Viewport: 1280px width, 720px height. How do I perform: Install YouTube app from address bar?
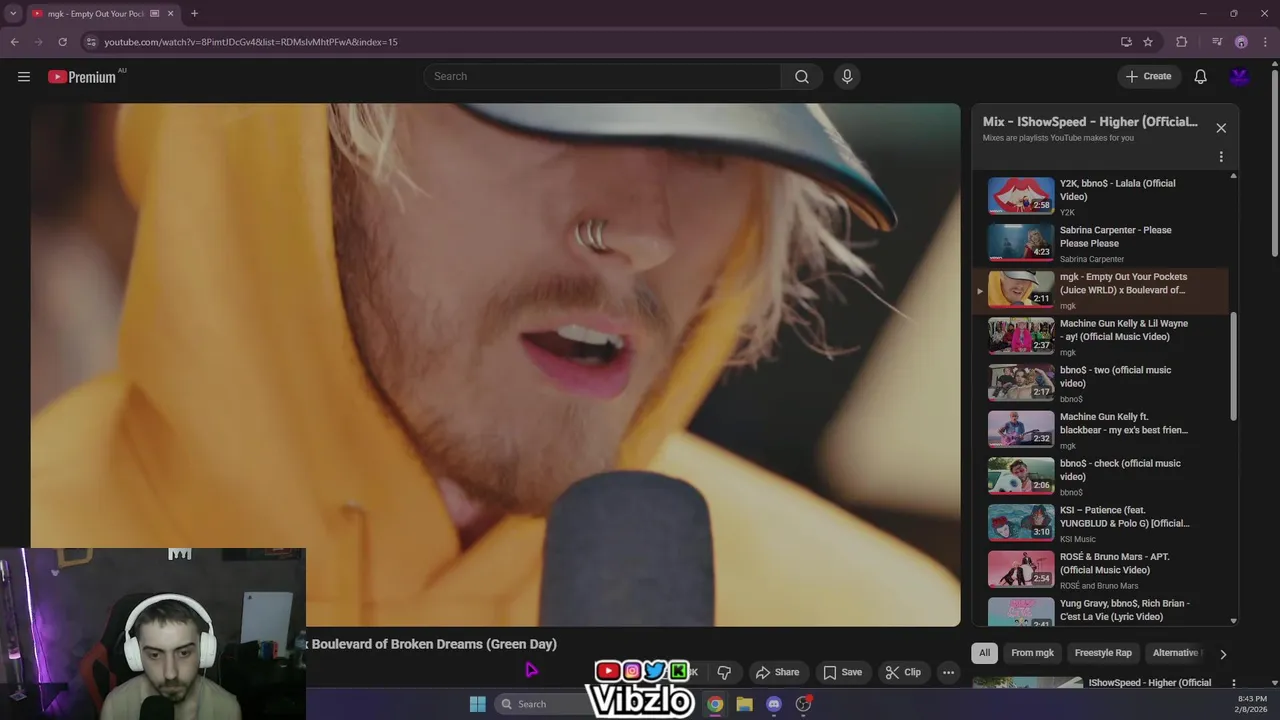point(1126,42)
